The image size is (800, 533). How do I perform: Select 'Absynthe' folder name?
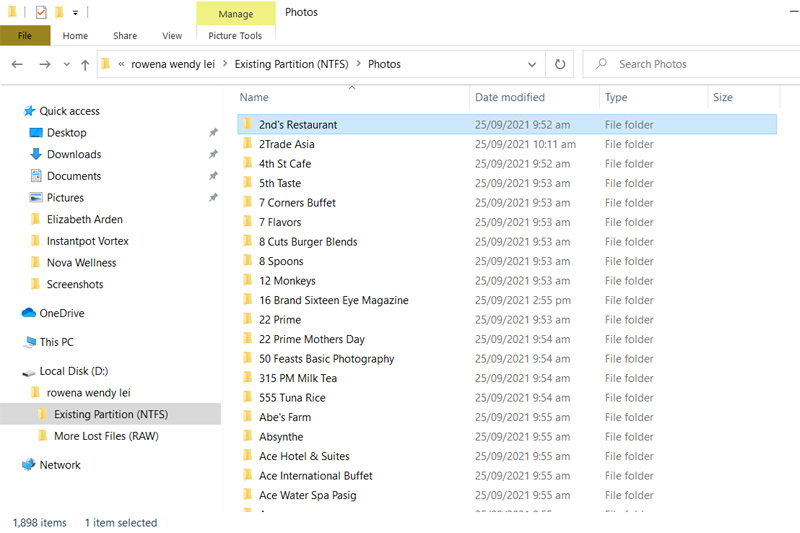pyautogui.click(x=281, y=437)
